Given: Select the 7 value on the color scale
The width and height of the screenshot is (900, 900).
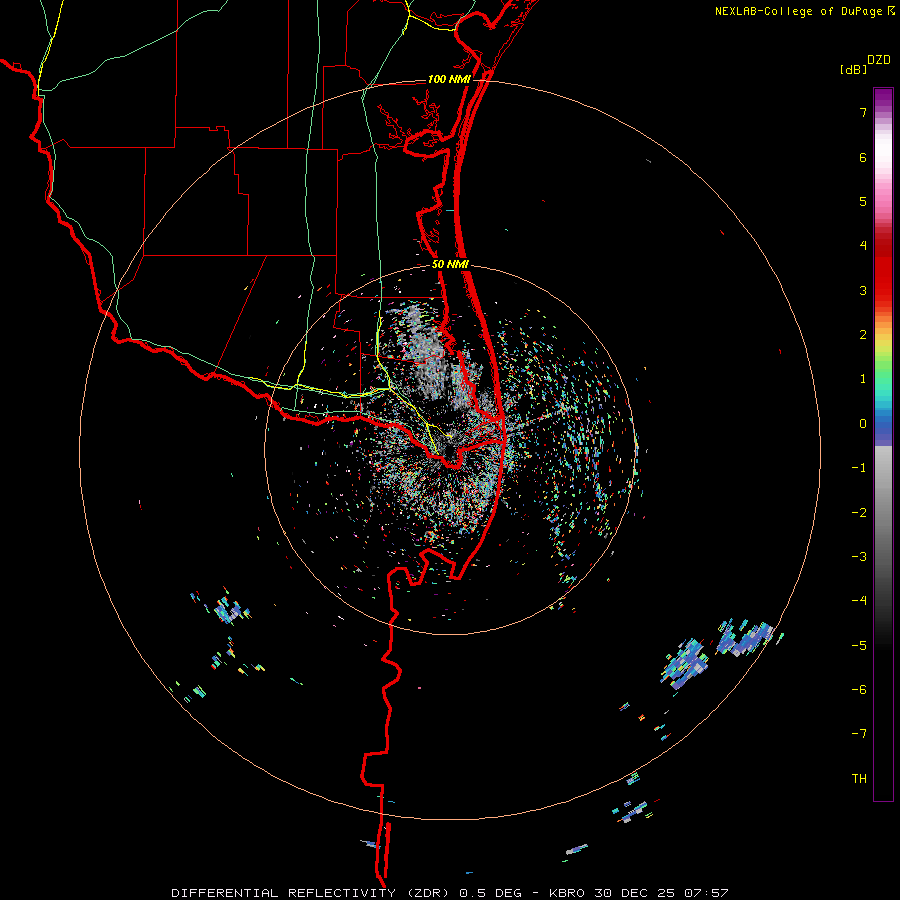Looking at the screenshot, I should pos(863,112).
